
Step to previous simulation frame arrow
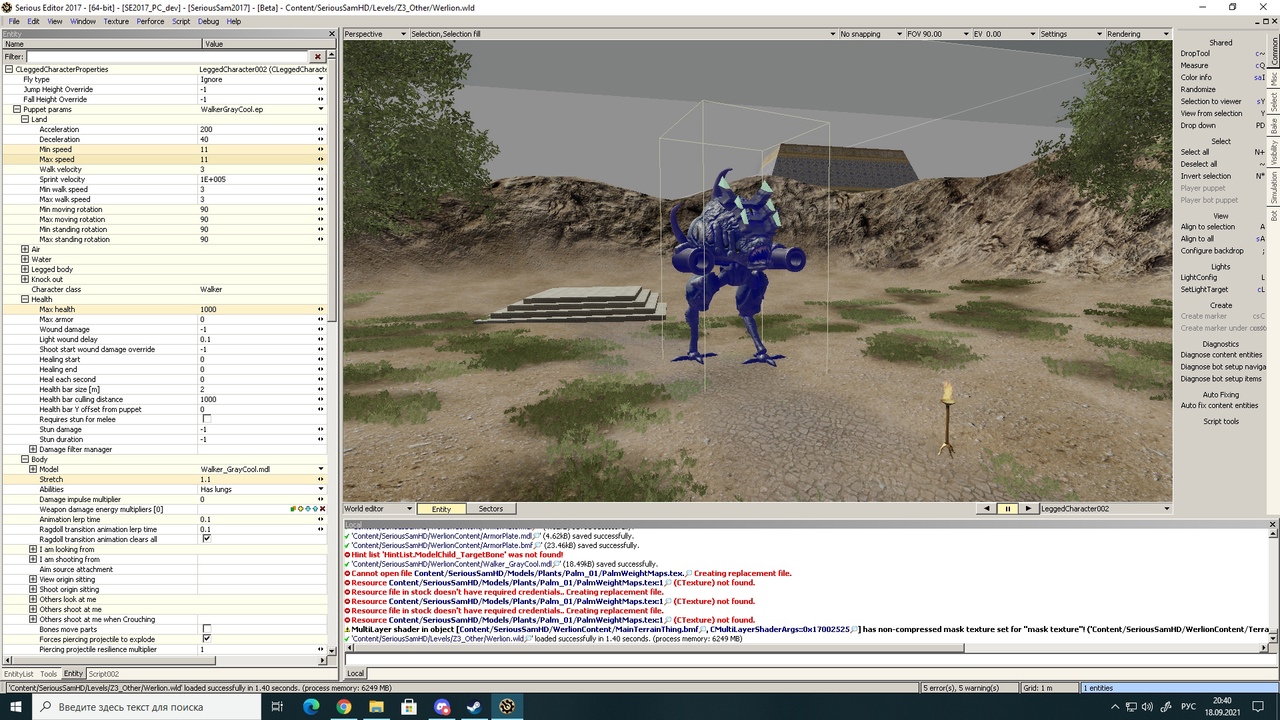coord(987,509)
